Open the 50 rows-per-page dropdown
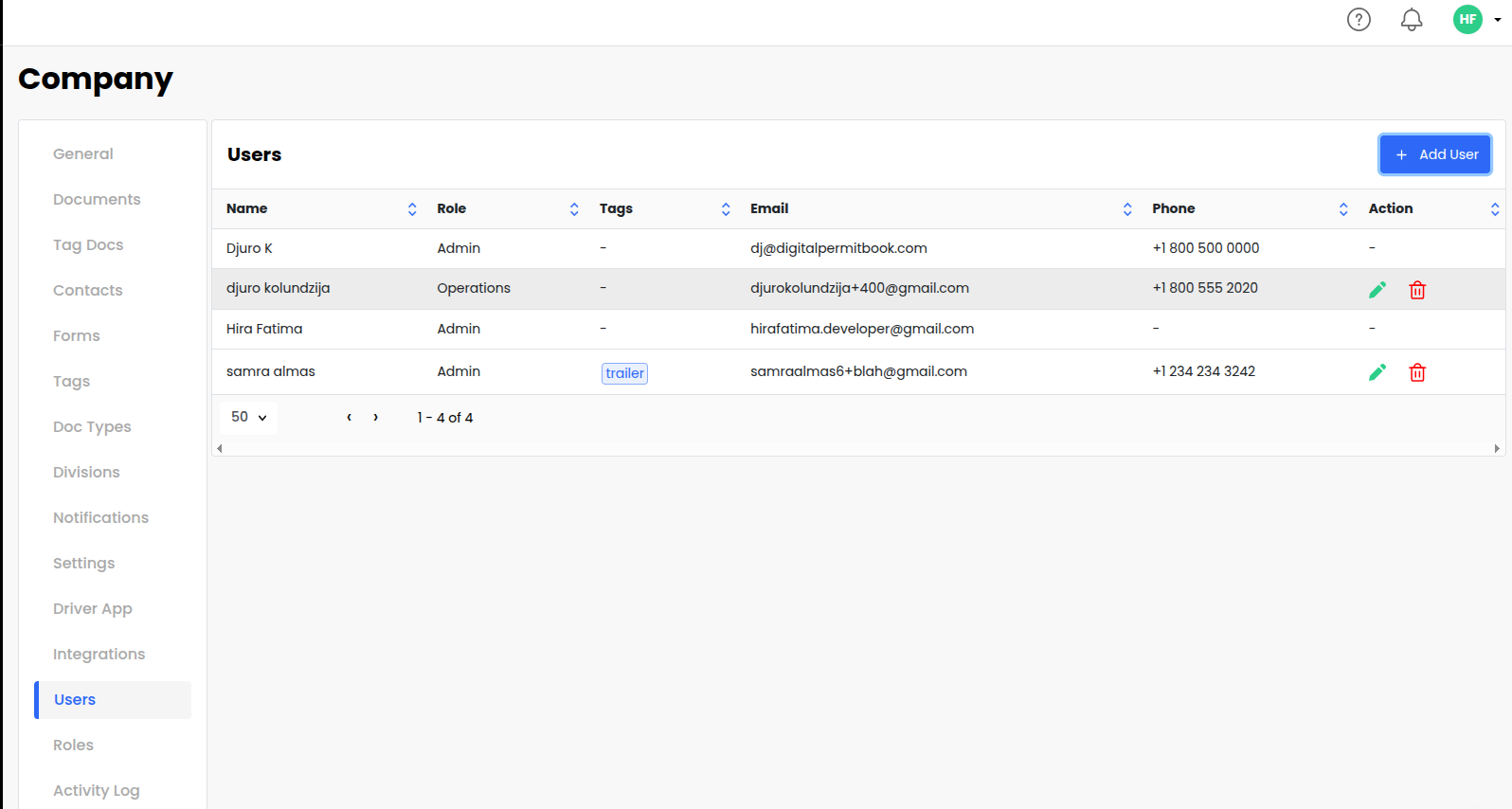 click(x=248, y=417)
